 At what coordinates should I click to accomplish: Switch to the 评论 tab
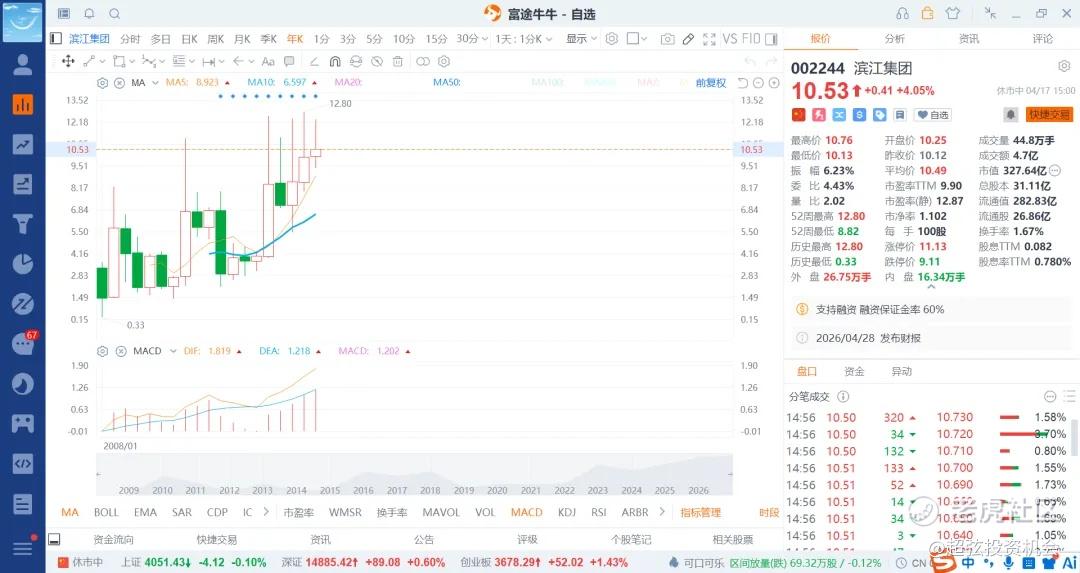[1043, 39]
